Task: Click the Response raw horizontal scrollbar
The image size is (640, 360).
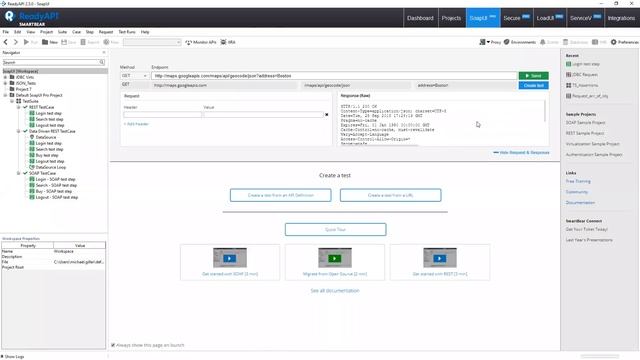Action: coord(379,144)
